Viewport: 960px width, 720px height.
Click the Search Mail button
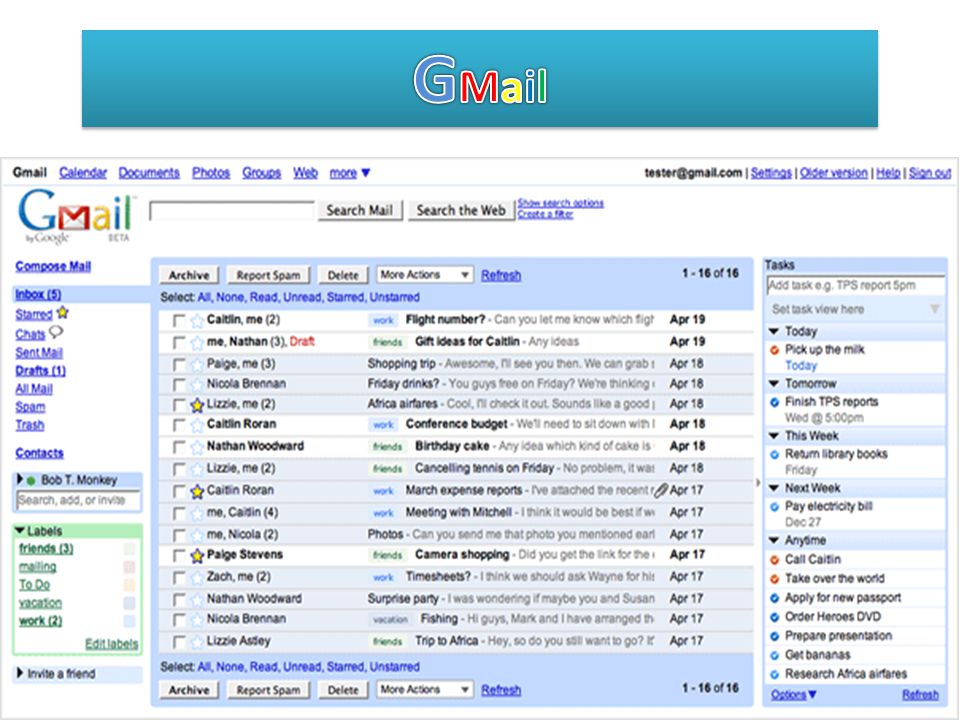coord(359,210)
